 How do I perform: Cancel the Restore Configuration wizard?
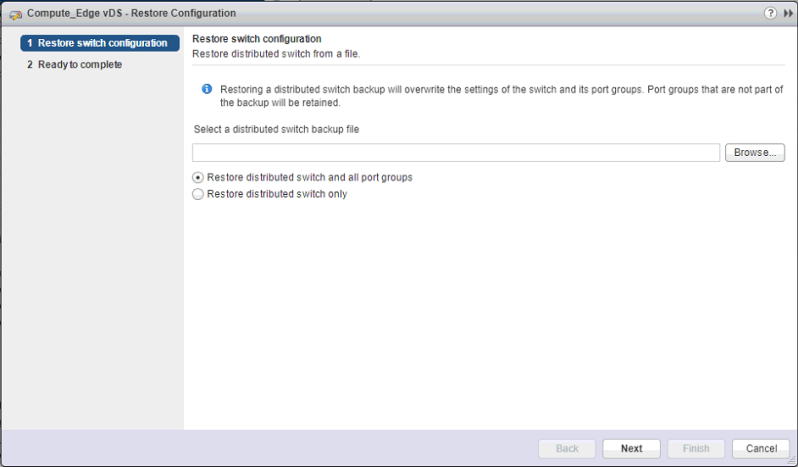(761, 448)
